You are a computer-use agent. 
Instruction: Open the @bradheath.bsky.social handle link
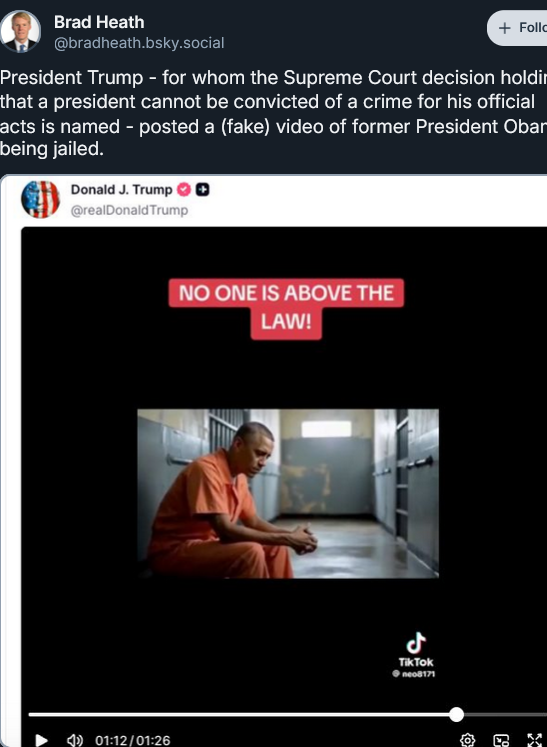click(x=139, y=43)
